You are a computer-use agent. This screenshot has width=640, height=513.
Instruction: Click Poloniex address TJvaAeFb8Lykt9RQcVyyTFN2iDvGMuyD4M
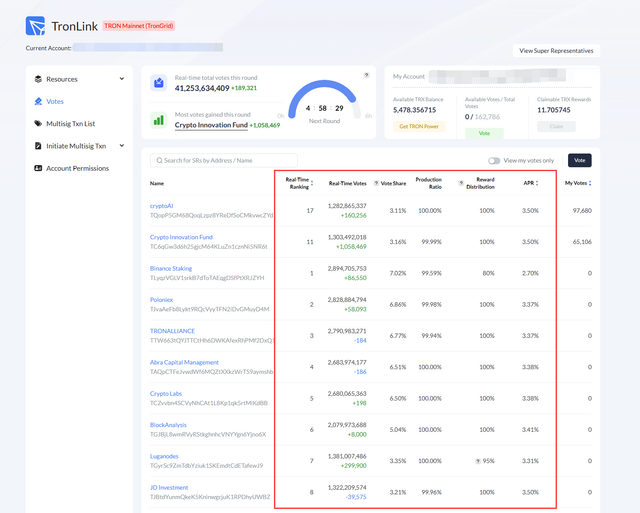click(209, 309)
